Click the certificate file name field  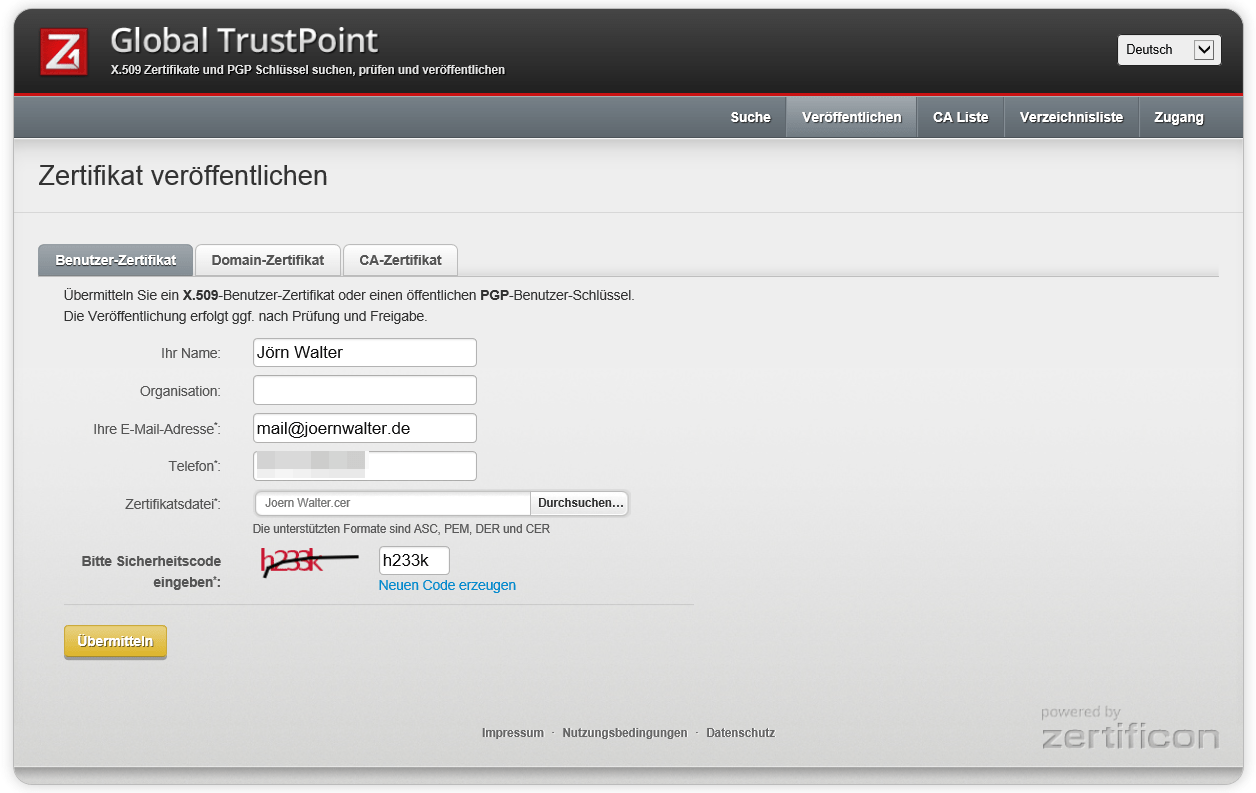coord(392,503)
